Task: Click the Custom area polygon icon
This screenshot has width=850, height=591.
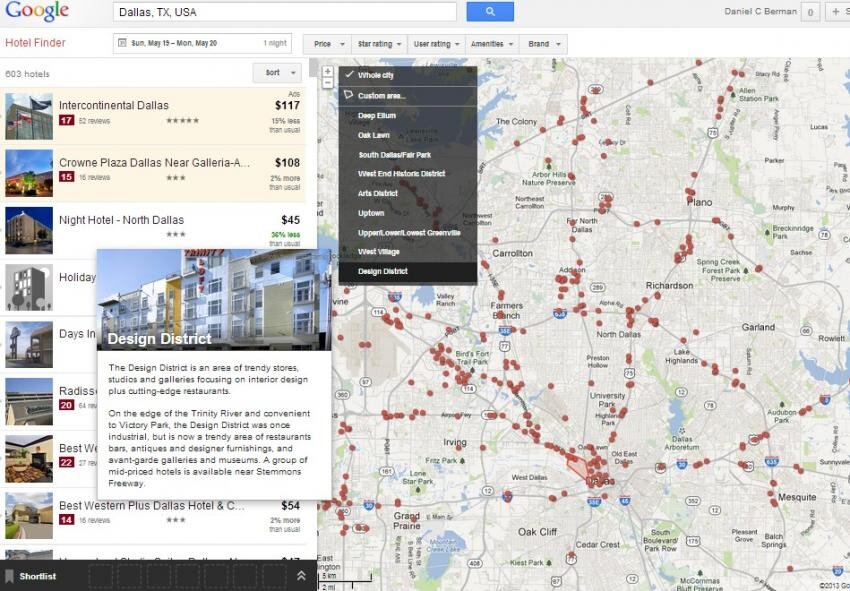Action: (348, 95)
